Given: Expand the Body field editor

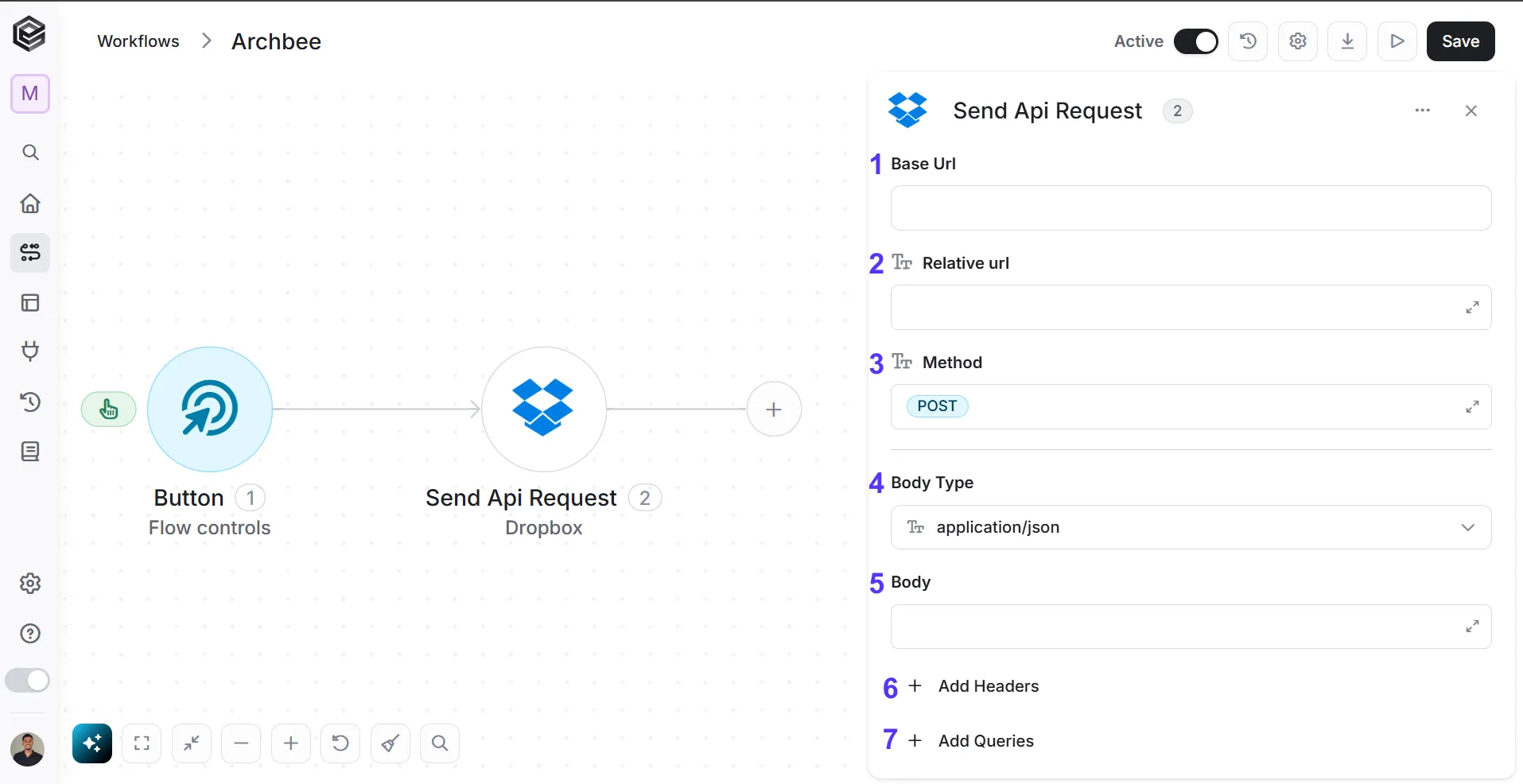Looking at the screenshot, I should (1472, 627).
